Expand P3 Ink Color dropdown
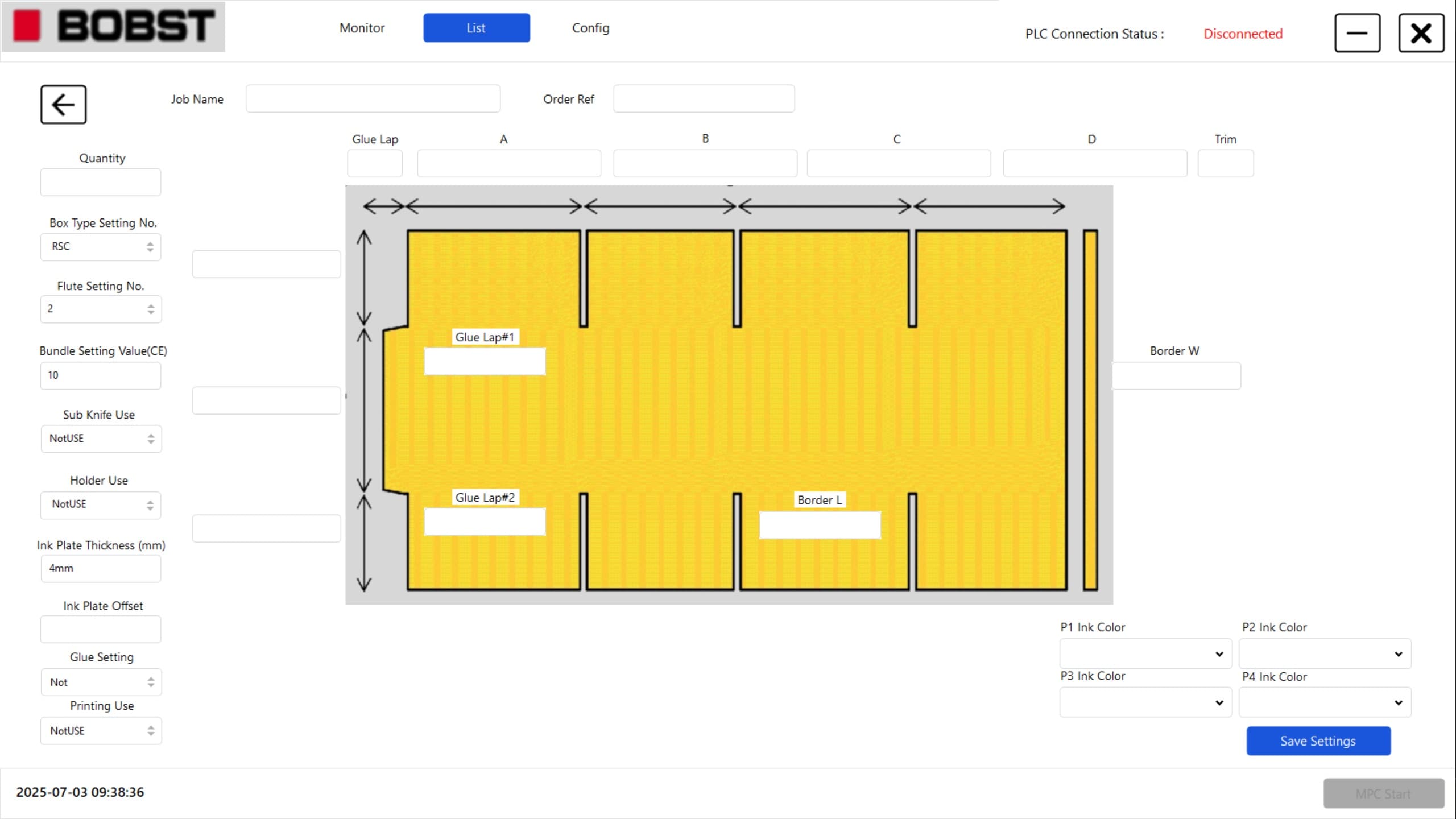 [x=1145, y=702]
